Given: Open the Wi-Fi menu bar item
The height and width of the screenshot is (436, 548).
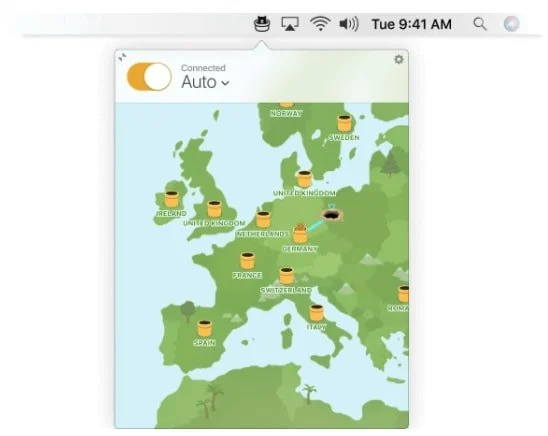Looking at the screenshot, I should click(x=320, y=24).
